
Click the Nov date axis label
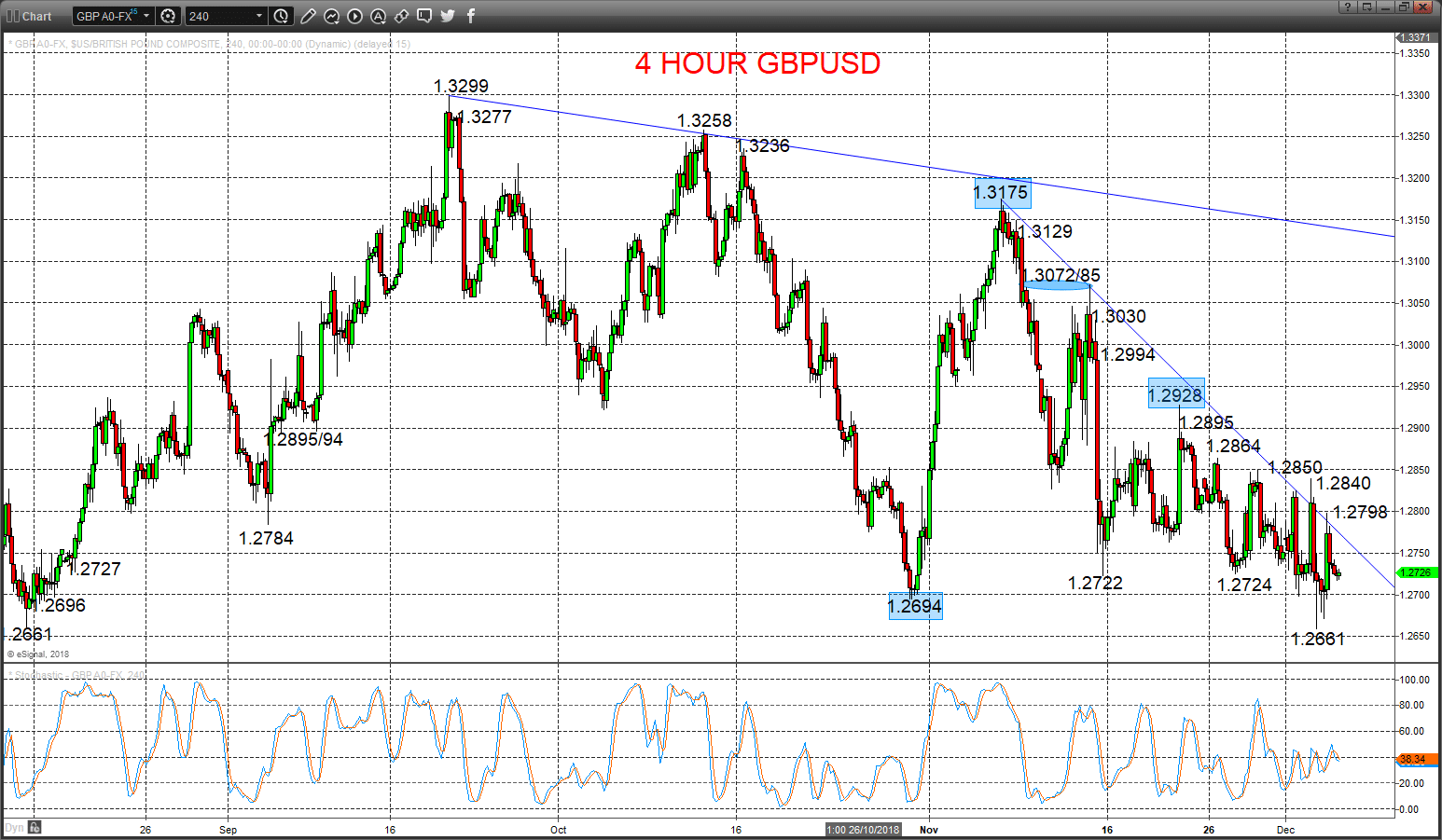[x=928, y=830]
